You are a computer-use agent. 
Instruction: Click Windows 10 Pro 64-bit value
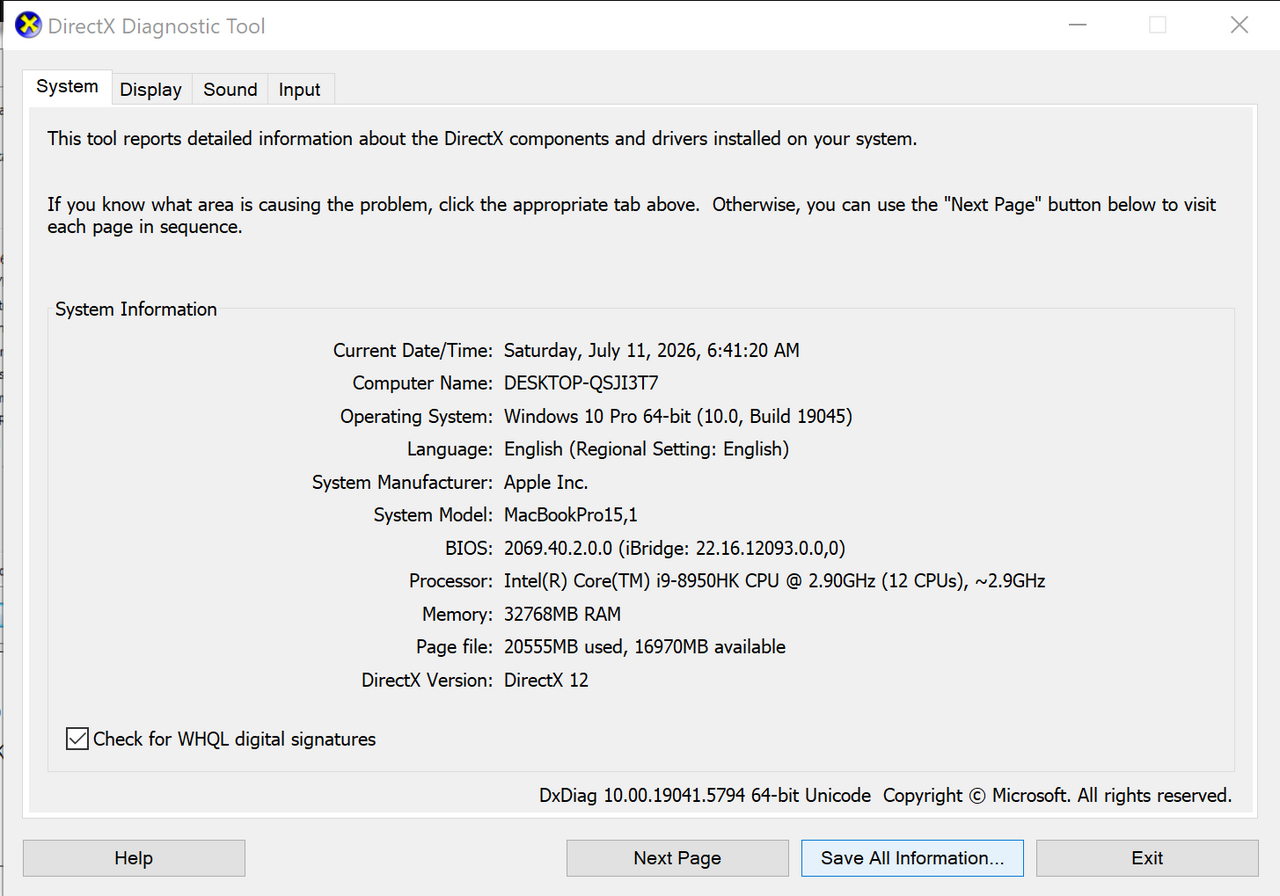678,416
